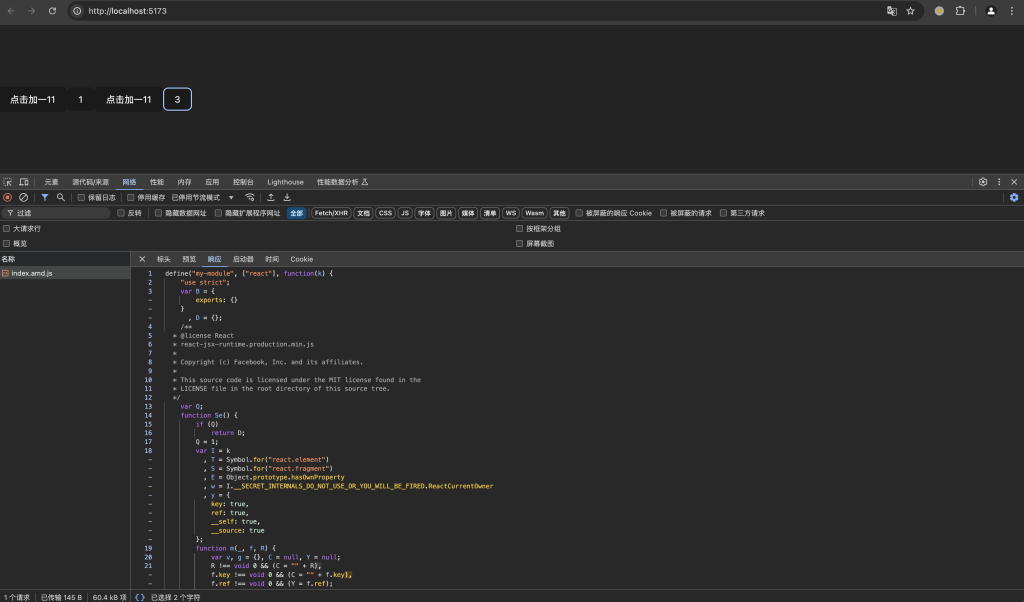Image resolution: width=1024 pixels, height=602 pixels.
Task: Open the network conditions wifi icon
Action: 249,197
